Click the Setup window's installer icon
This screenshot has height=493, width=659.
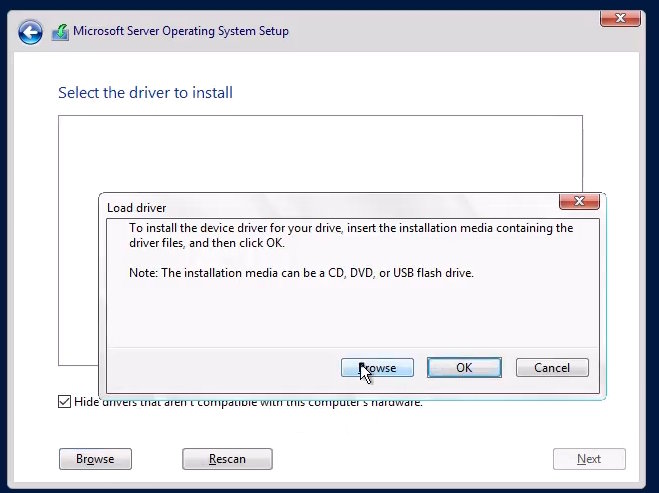61,32
